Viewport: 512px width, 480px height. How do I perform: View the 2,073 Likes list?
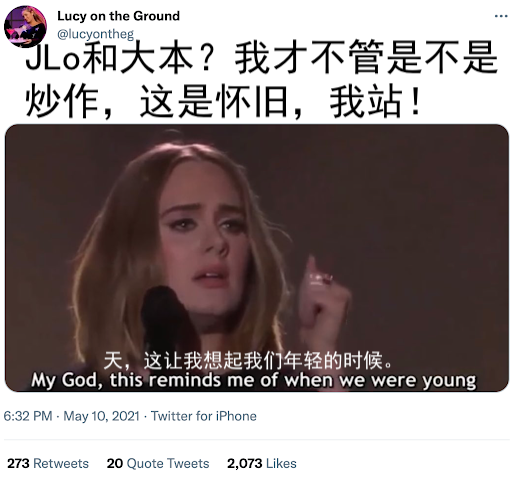point(262,463)
